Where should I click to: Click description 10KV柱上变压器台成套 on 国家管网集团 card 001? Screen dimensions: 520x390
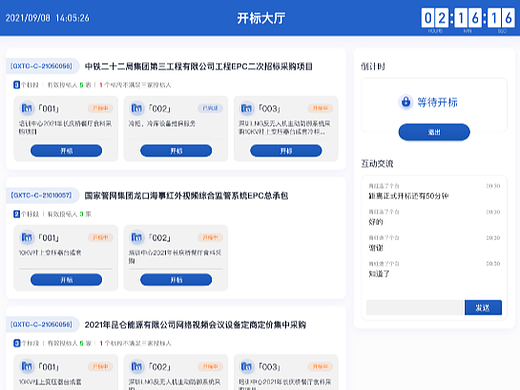[50, 252]
